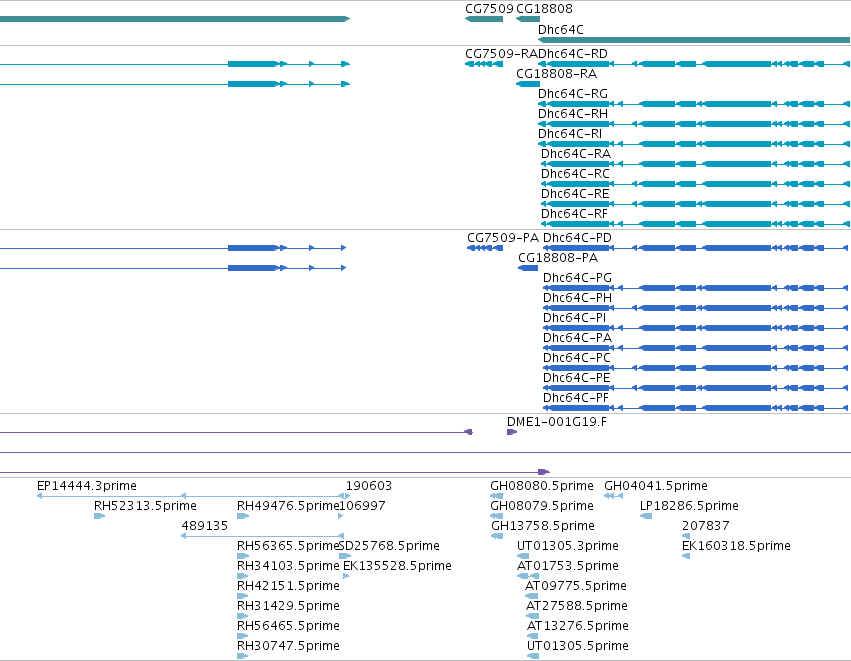Select EST GH08080.5prime
Viewport: 851px width, 661px height.
point(542,486)
